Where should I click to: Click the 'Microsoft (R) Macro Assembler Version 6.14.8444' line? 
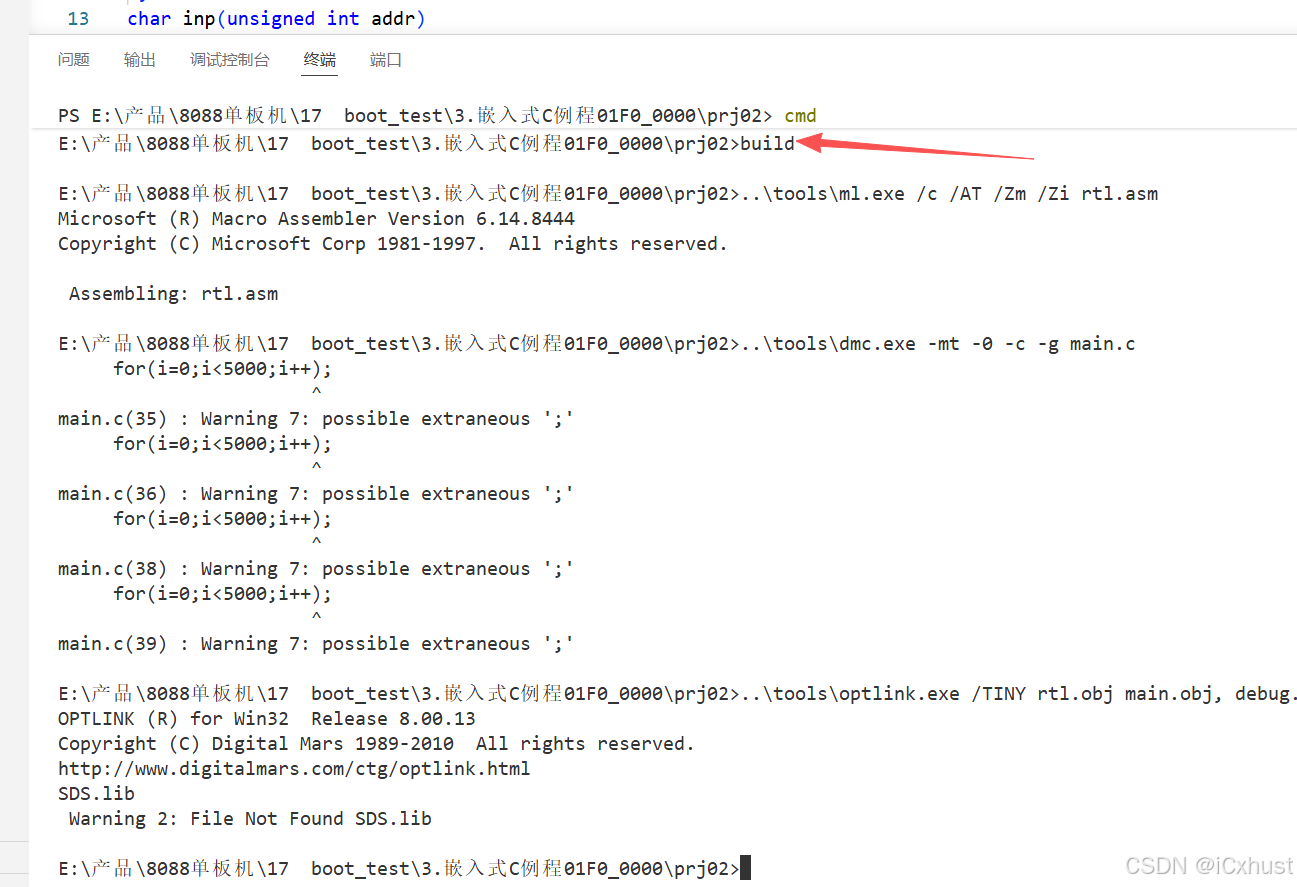pos(316,219)
